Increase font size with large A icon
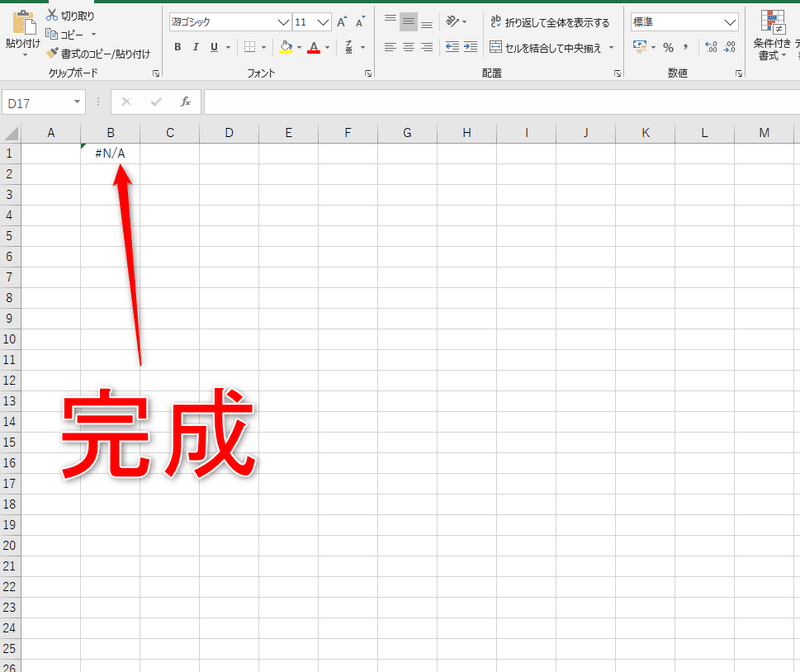Image resolution: width=800 pixels, height=672 pixels. [341, 22]
